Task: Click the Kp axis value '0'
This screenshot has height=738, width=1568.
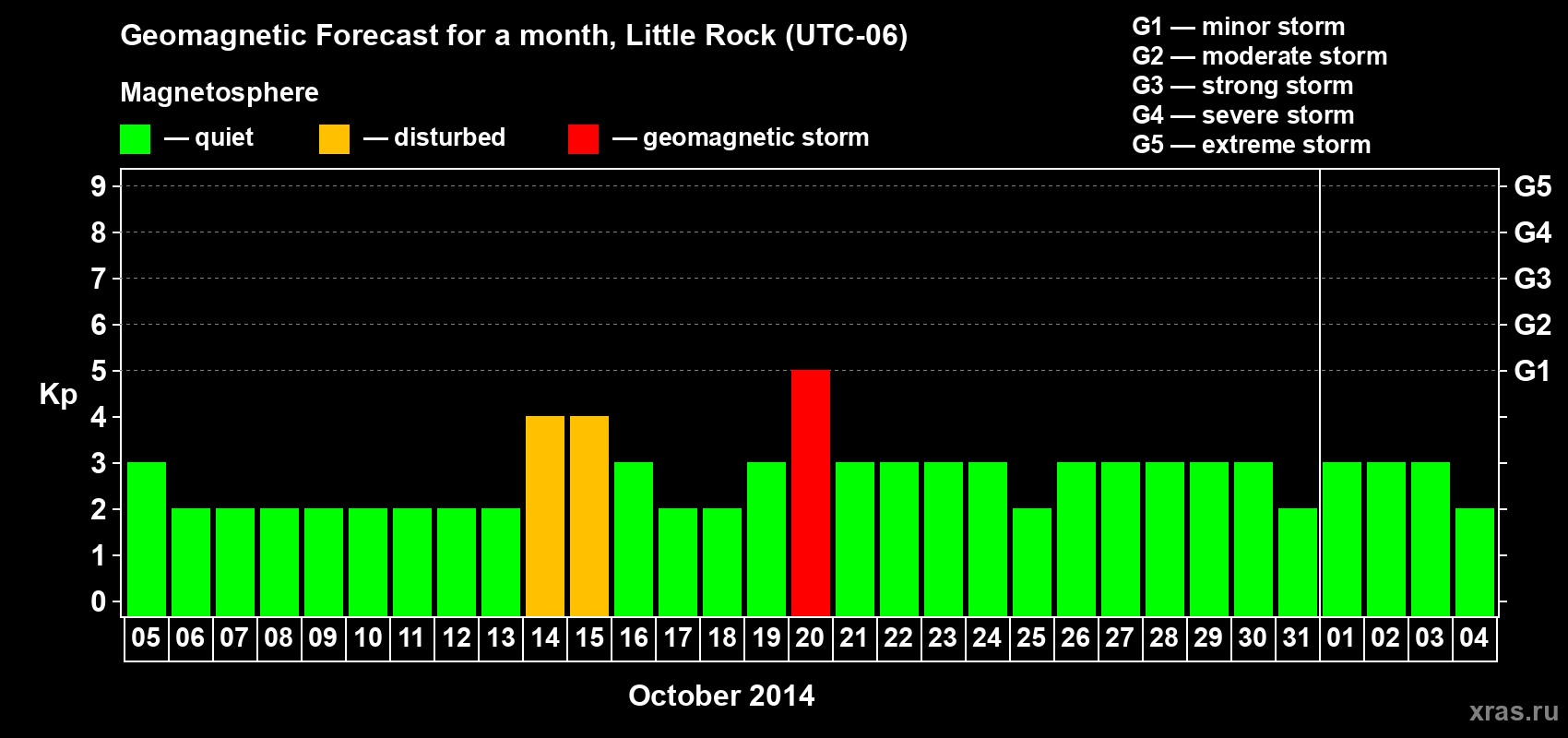Action: (99, 601)
